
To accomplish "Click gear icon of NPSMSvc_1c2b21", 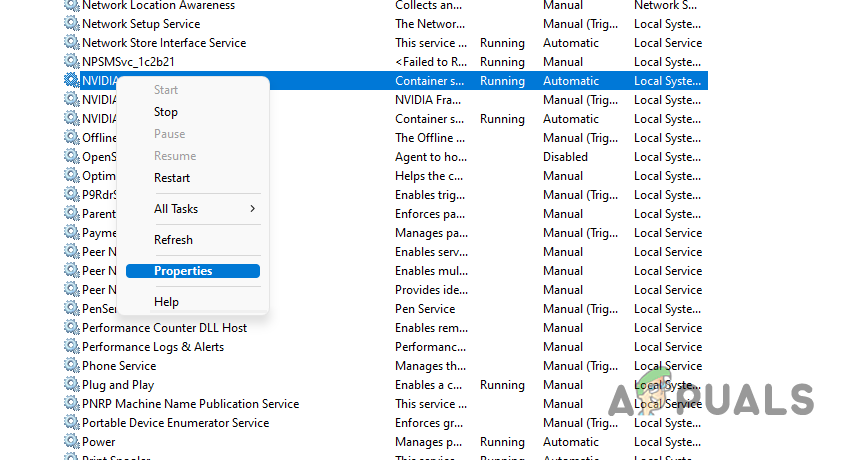I will click(x=71, y=62).
